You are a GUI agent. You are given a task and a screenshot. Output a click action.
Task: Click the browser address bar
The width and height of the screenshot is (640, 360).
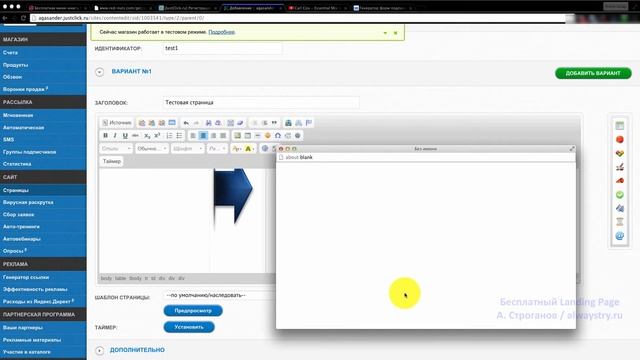coord(298,18)
